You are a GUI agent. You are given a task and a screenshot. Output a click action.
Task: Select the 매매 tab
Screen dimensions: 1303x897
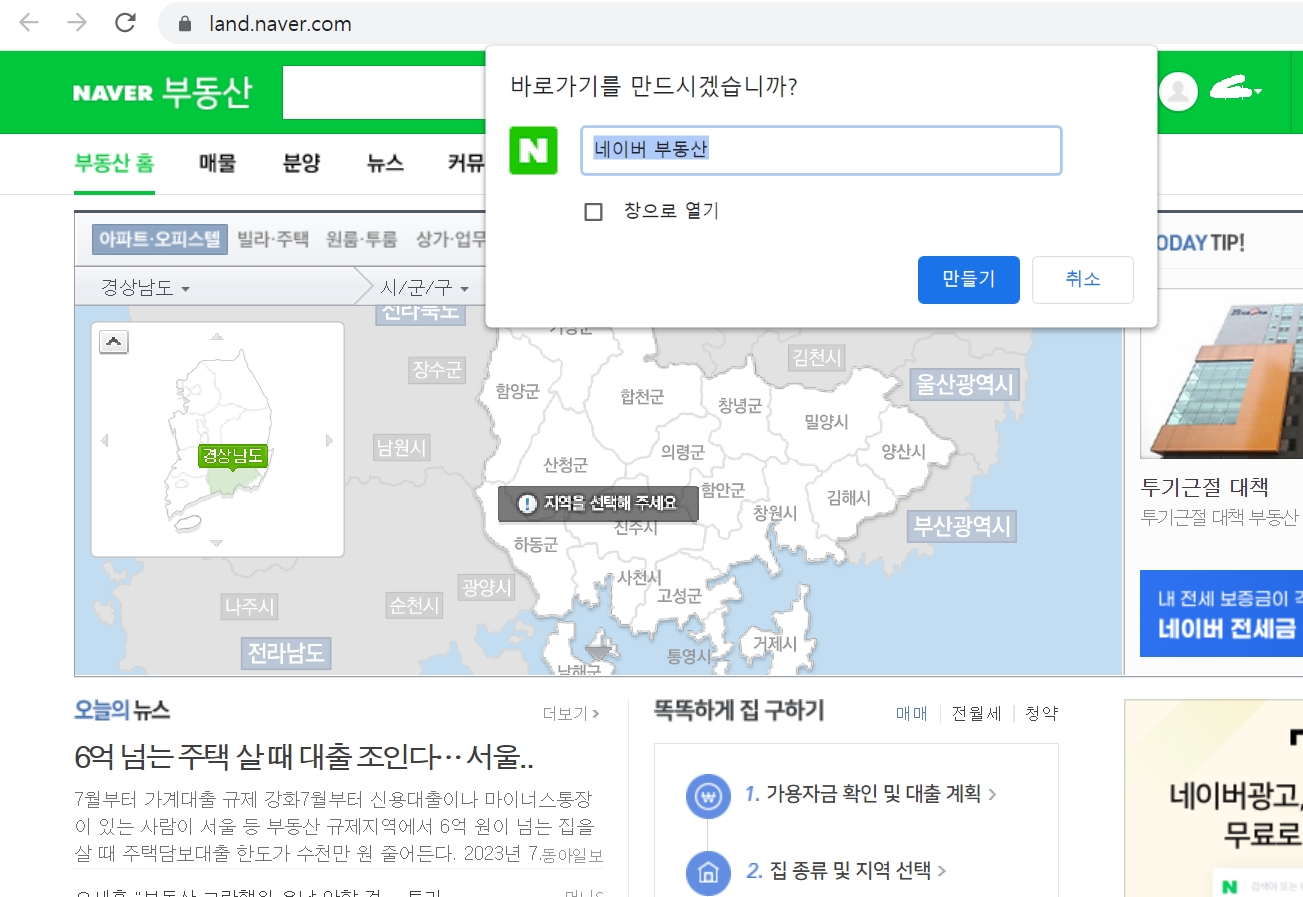click(911, 713)
